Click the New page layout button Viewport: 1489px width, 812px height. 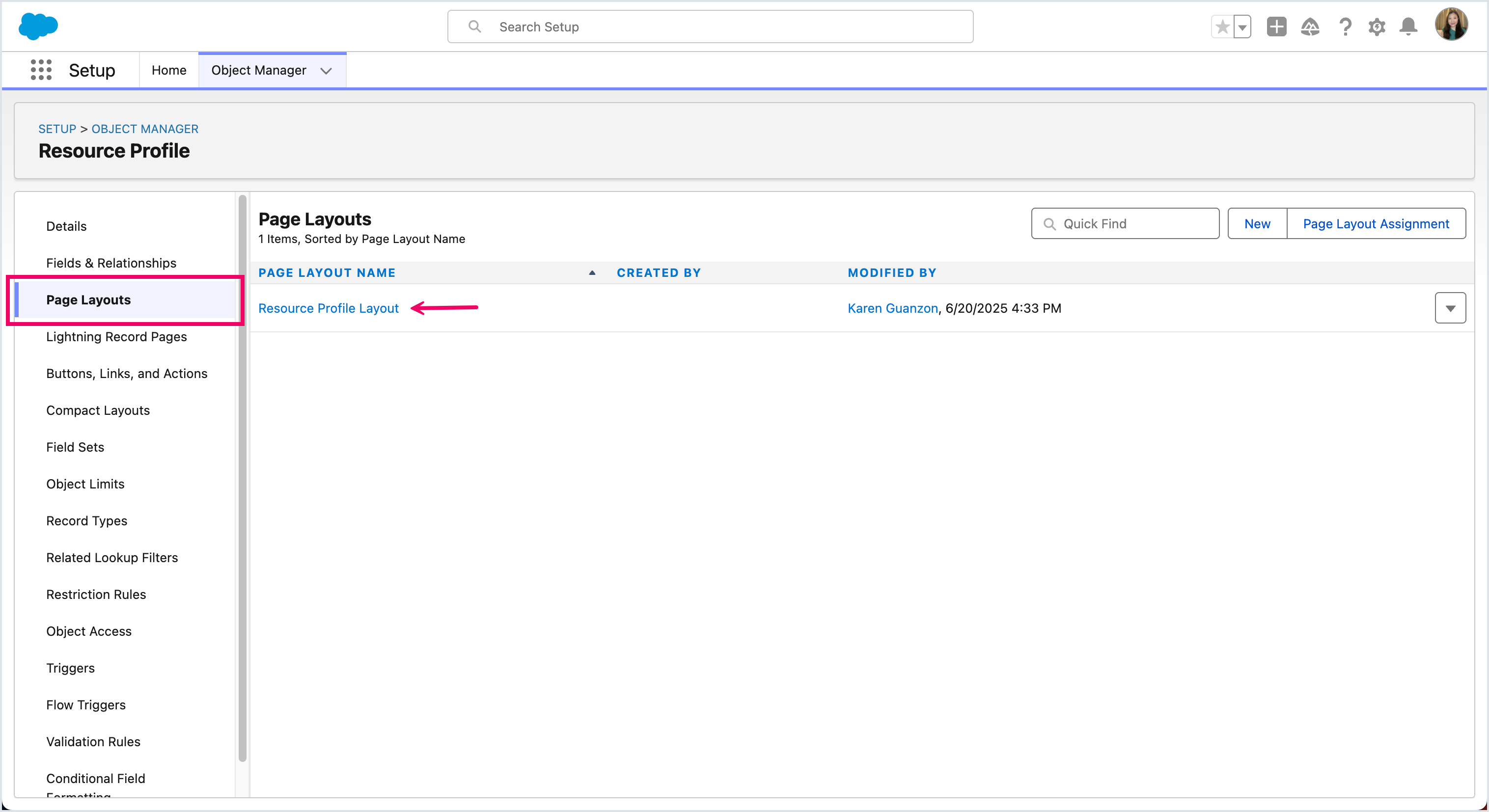tap(1257, 224)
